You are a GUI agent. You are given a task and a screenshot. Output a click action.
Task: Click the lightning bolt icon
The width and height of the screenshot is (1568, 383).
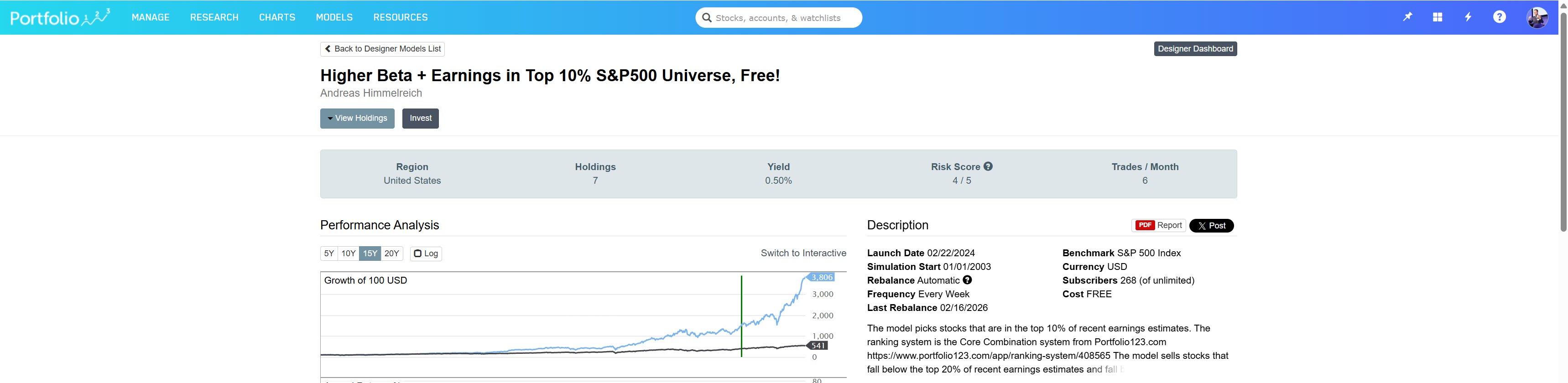coord(1468,17)
